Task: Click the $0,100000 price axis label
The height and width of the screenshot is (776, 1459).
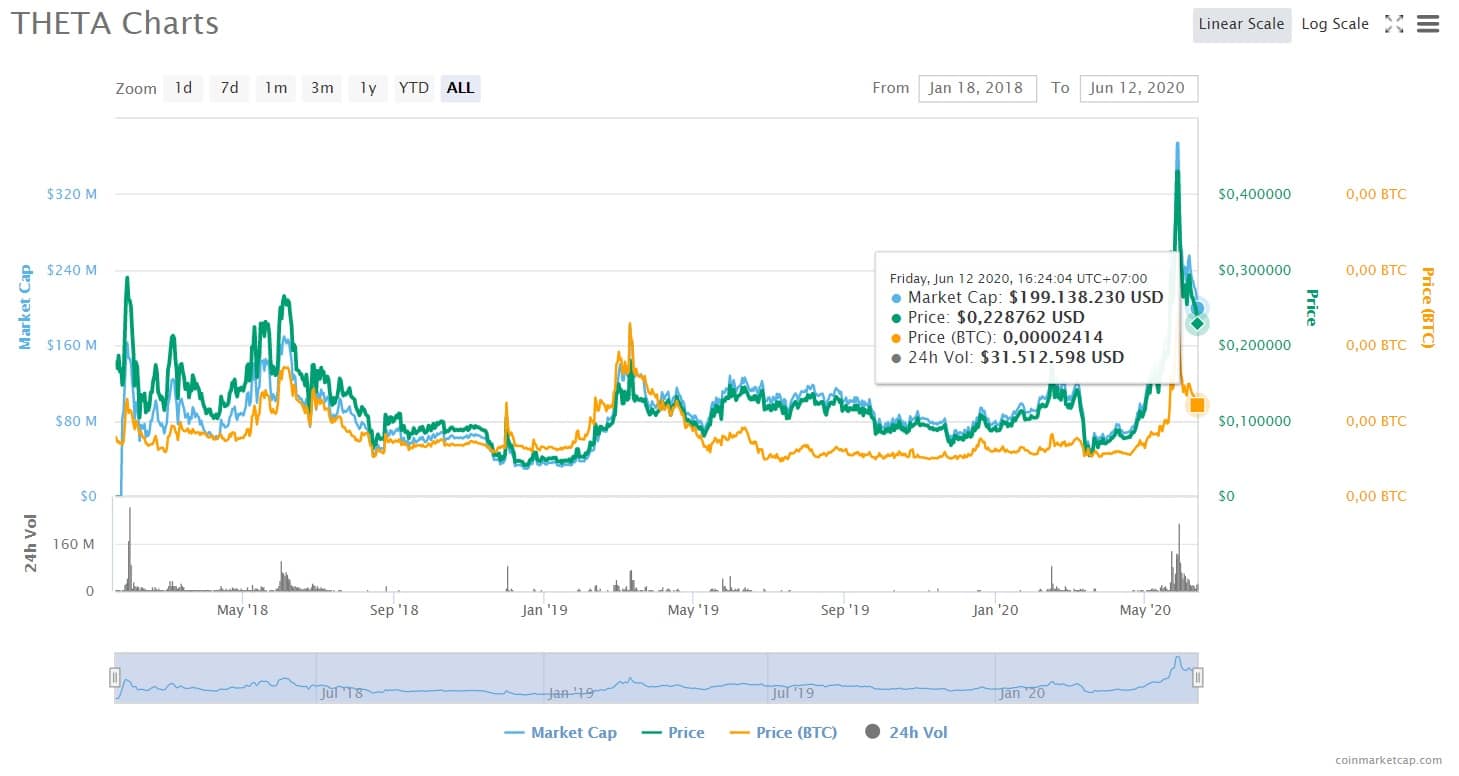Action: tap(1255, 421)
